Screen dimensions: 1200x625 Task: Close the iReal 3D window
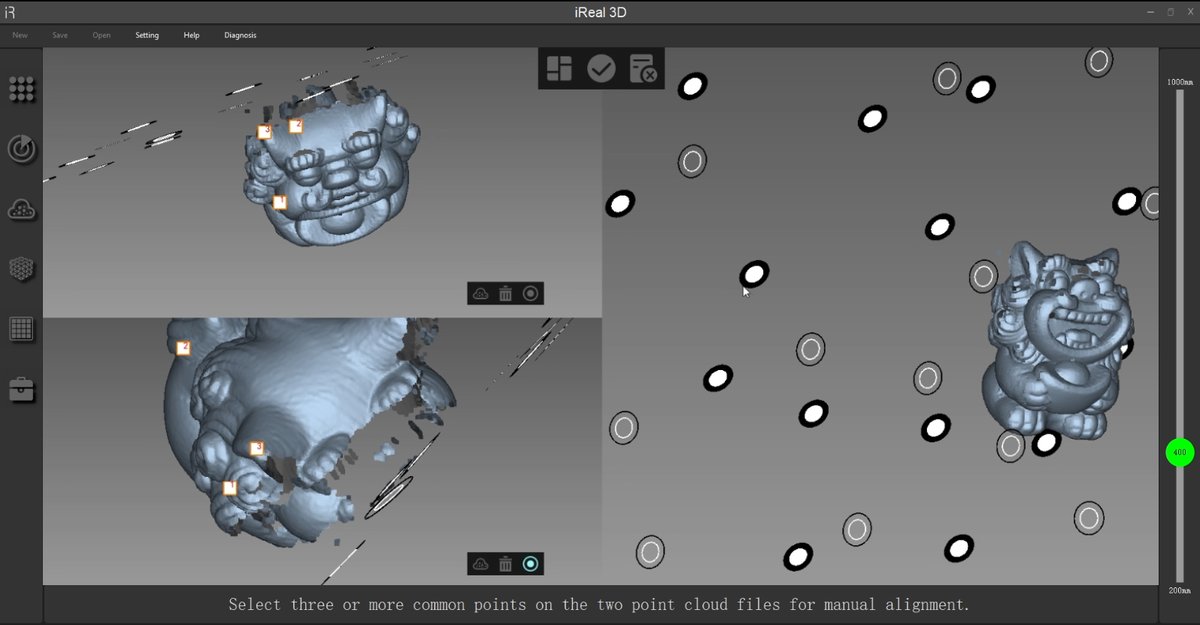pos(1190,12)
